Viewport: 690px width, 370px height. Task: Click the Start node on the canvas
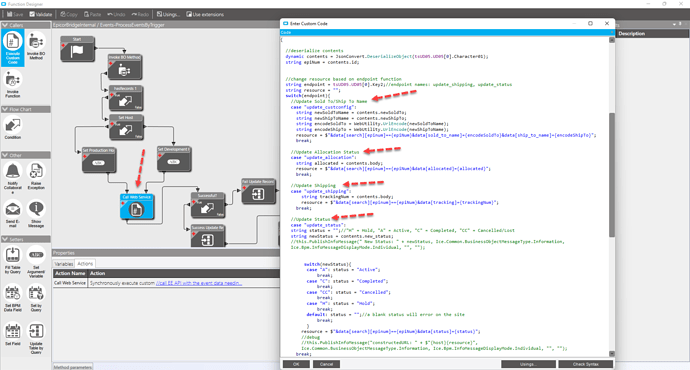77,49
